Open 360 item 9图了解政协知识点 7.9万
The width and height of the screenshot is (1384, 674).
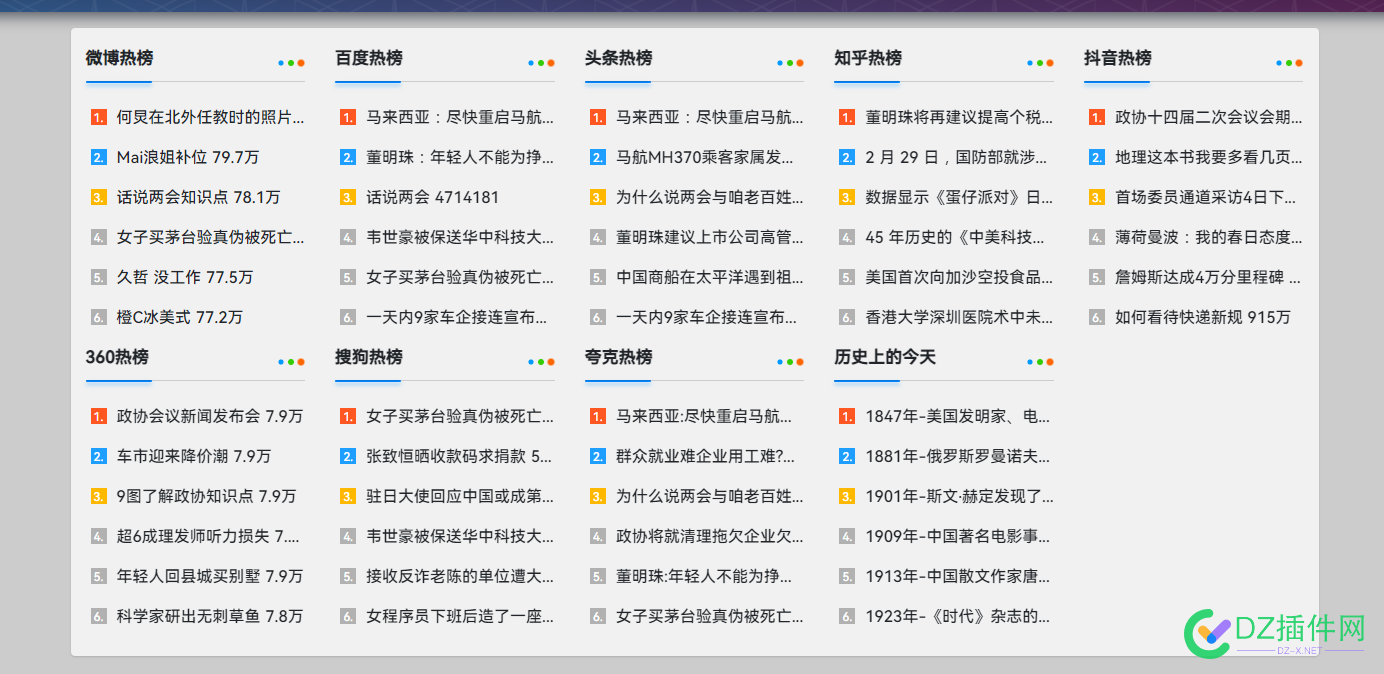pyautogui.click(x=207, y=496)
